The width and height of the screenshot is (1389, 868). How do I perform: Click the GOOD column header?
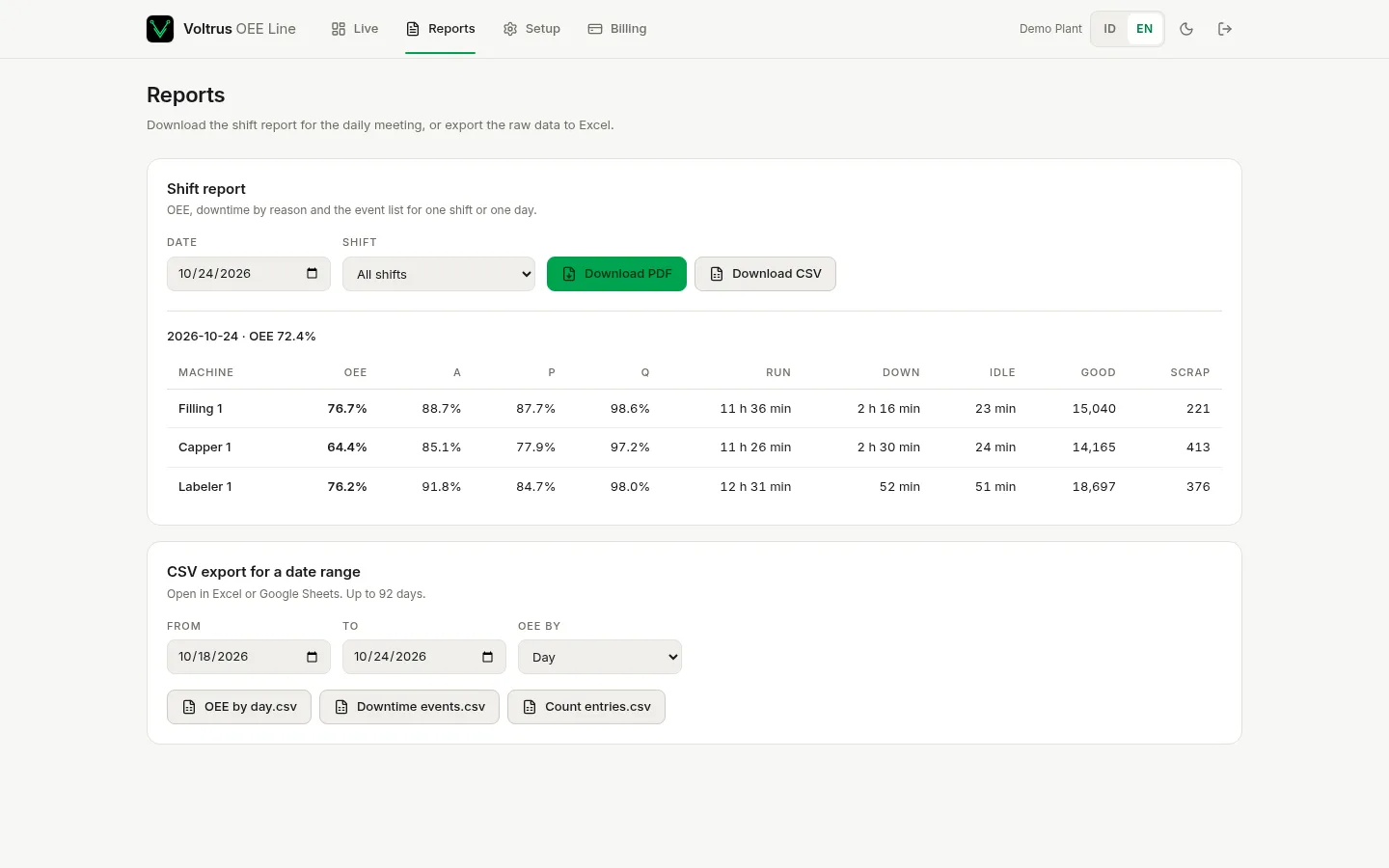[x=1098, y=372]
